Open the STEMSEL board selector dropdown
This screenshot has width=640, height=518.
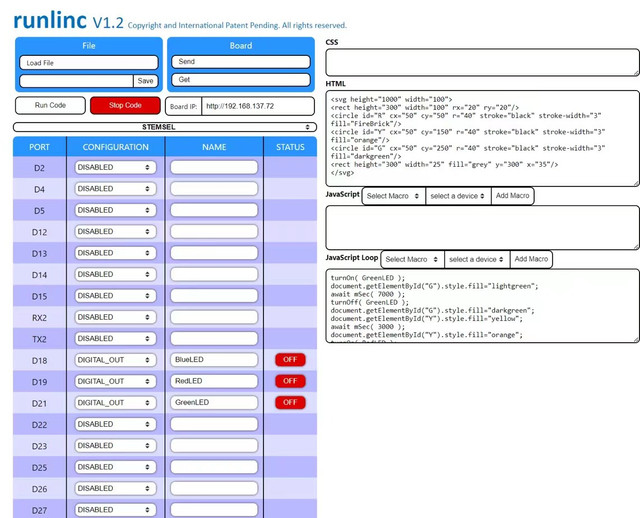click(164, 127)
